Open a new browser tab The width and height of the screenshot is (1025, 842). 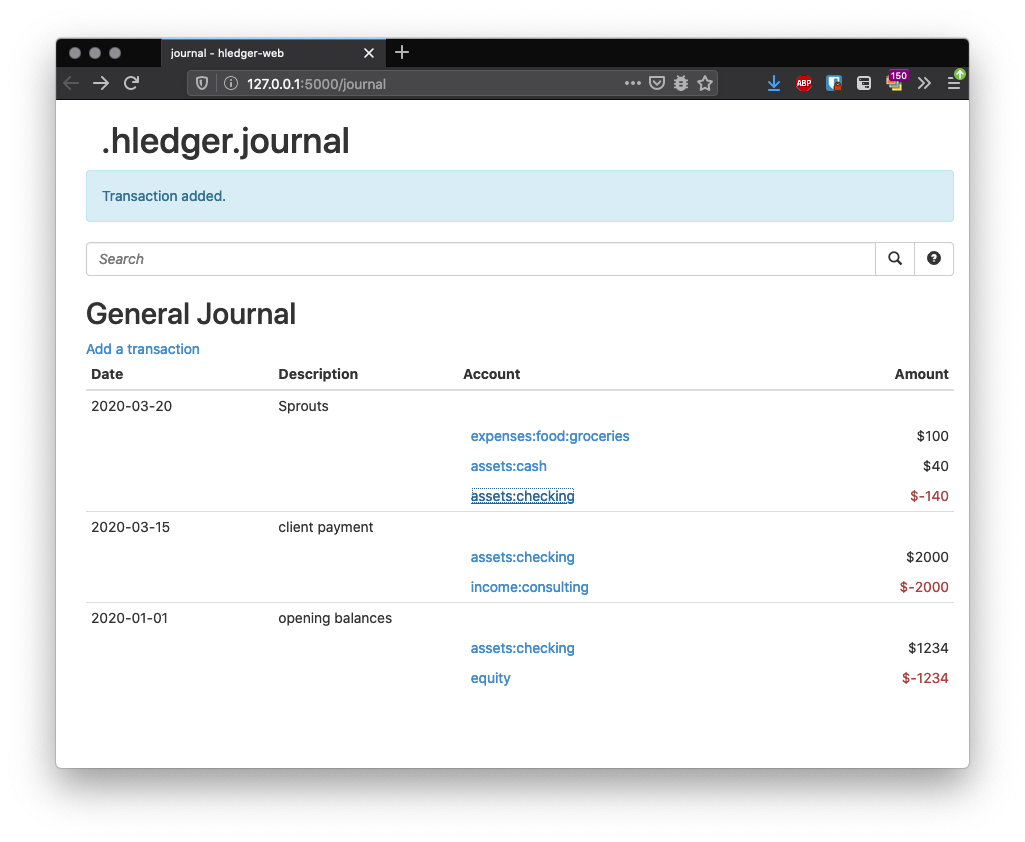[402, 52]
